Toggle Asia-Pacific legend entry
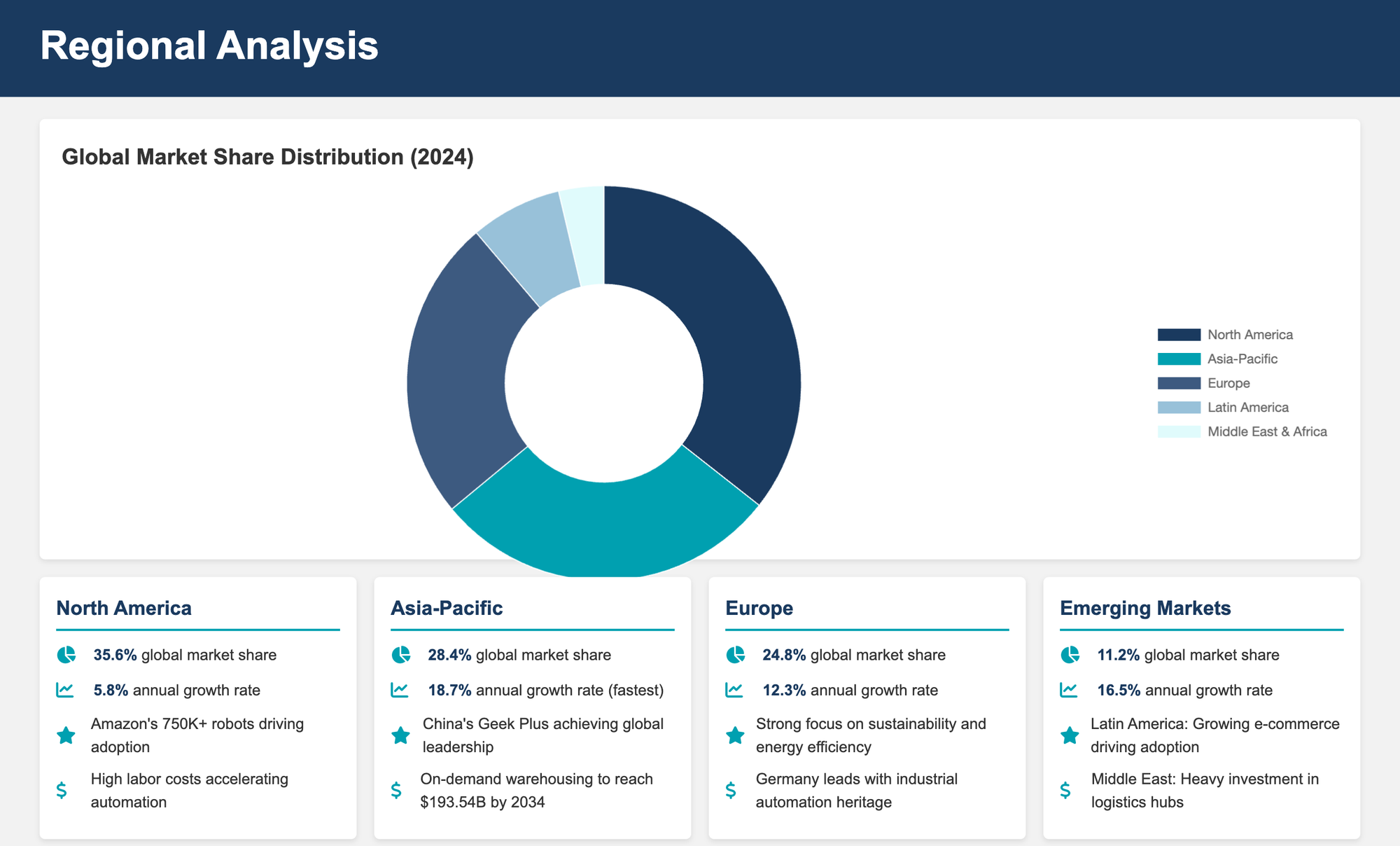1400x846 pixels. (1242, 359)
